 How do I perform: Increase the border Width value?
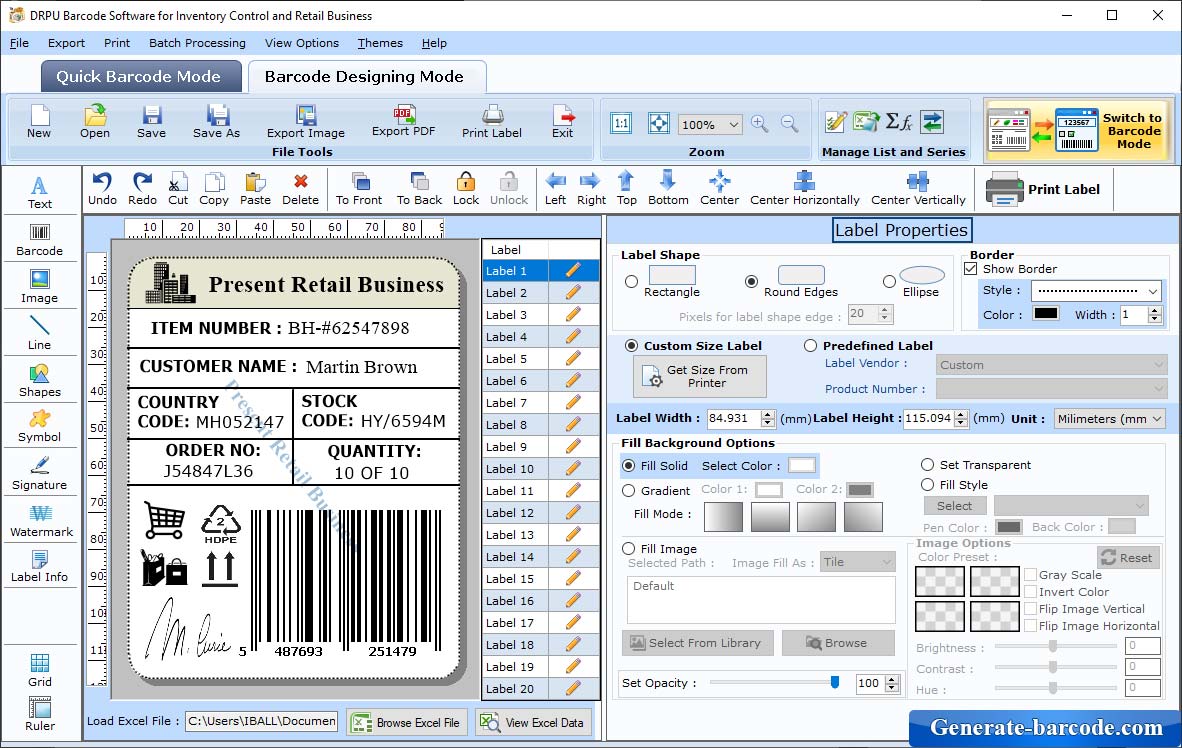tap(1155, 311)
